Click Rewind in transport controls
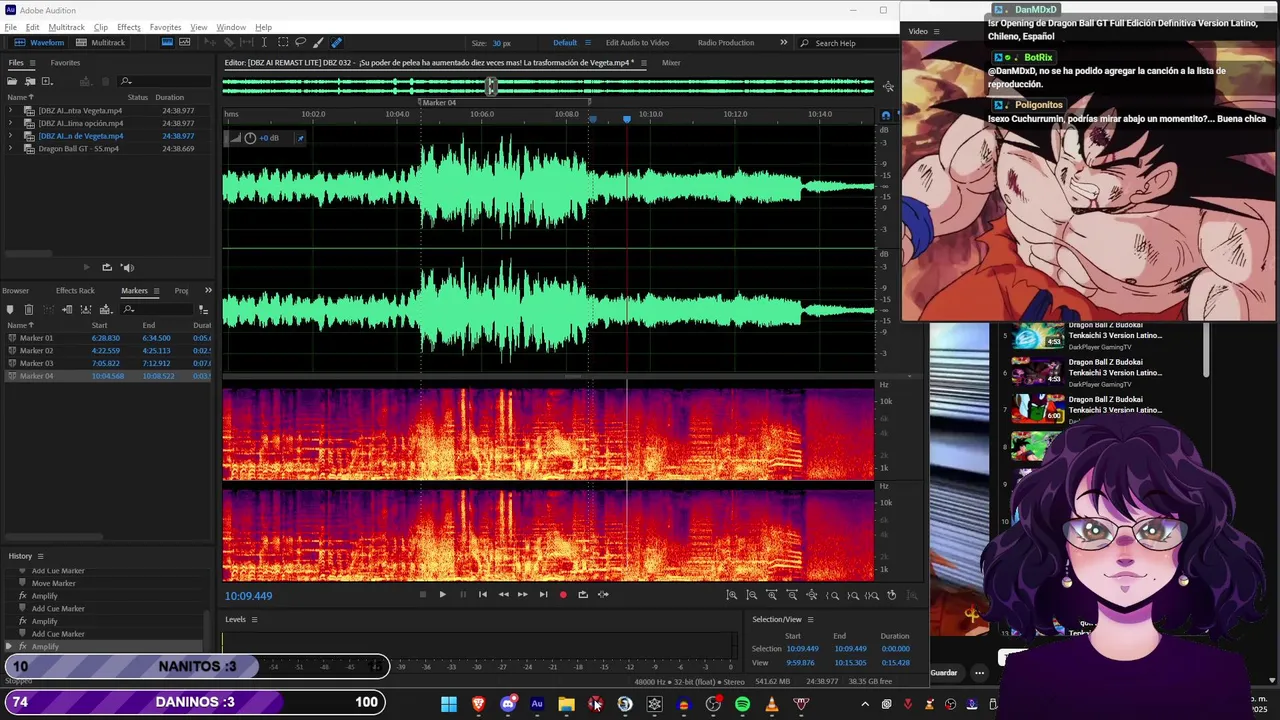The width and height of the screenshot is (1280, 720). click(503, 595)
